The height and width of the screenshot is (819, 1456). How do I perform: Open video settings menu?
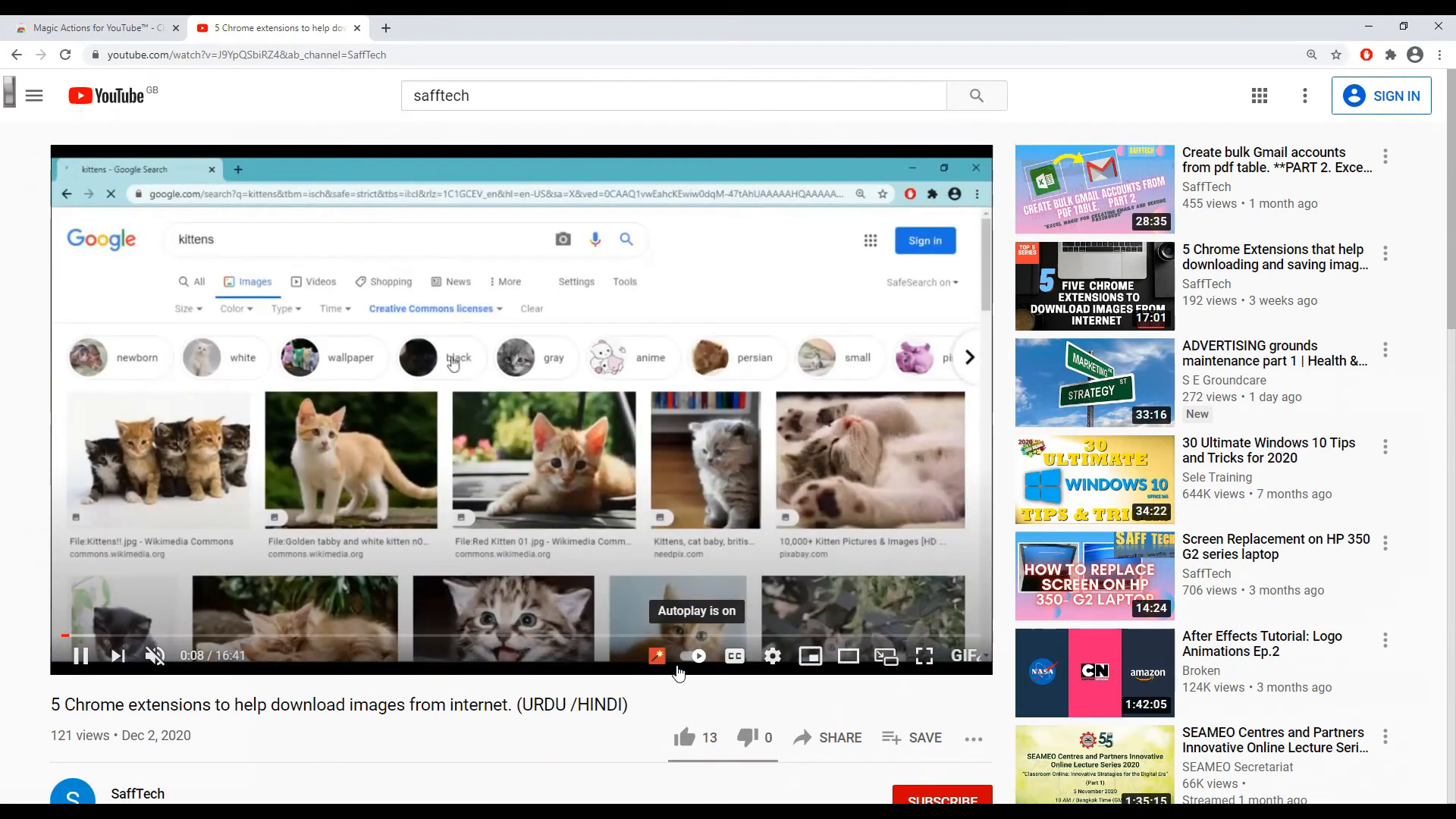pos(773,656)
